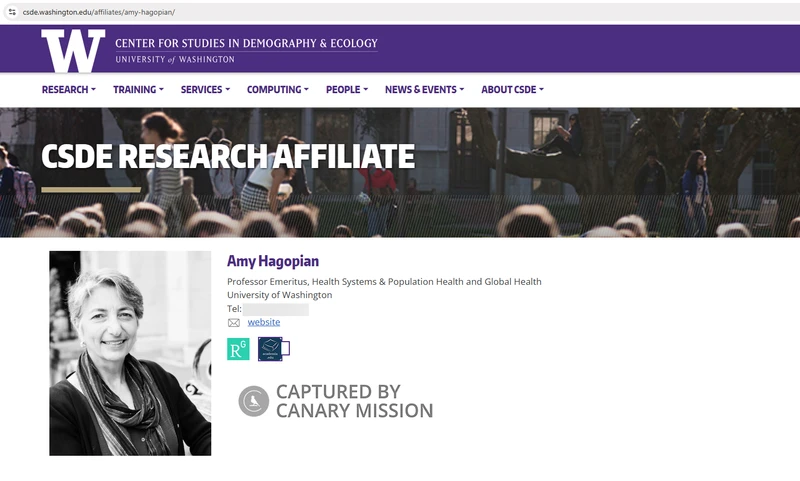Follow the website link

264,322
